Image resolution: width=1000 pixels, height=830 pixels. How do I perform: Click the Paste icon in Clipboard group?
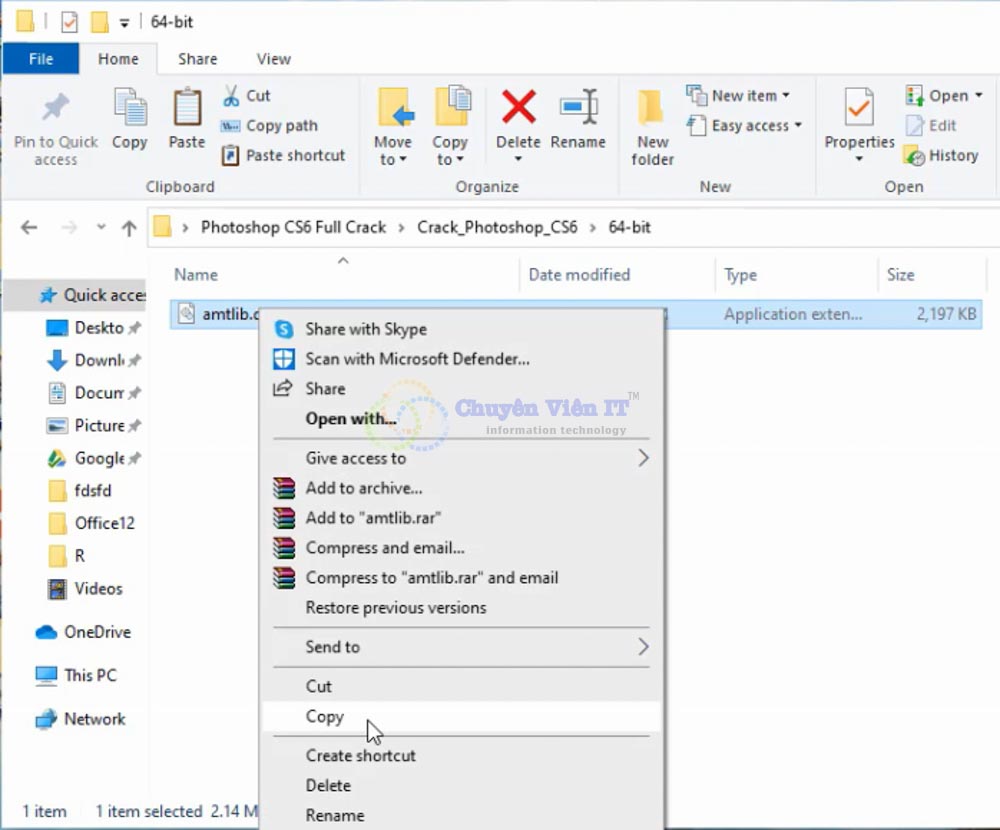186,108
